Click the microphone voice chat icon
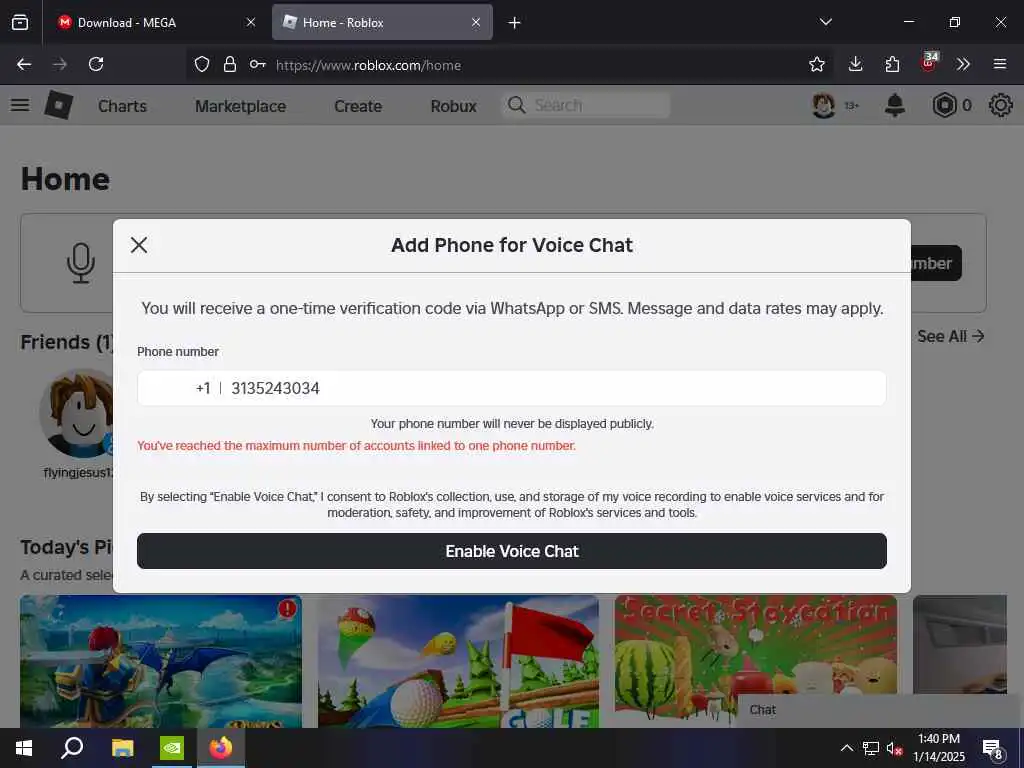This screenshot has height=768, width=1024. click(x=80, y=263)
